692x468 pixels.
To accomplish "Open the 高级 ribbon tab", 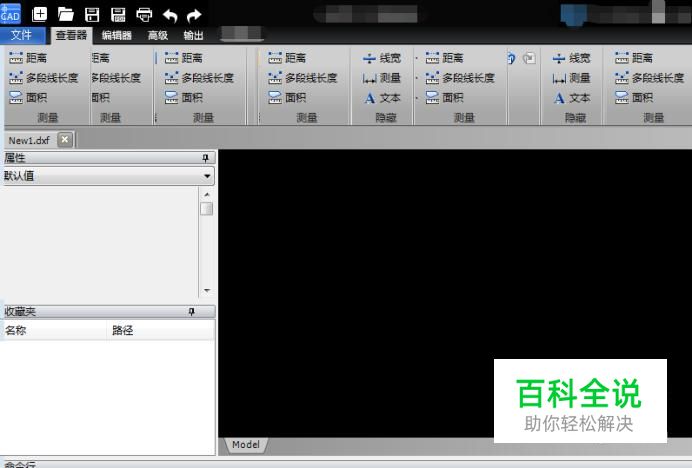I will [158, 35].
